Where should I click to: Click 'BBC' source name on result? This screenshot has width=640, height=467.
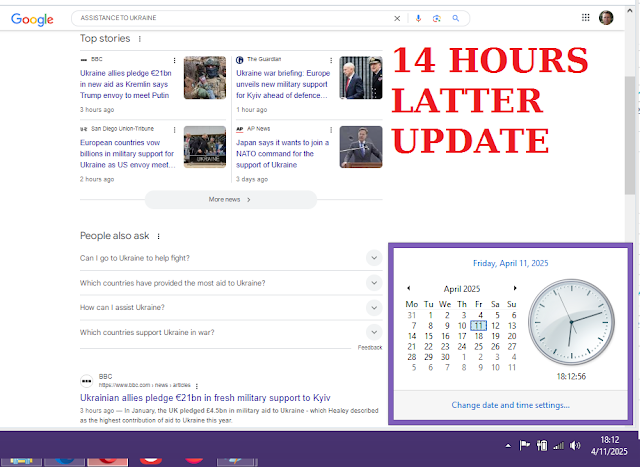click(105, 376)
